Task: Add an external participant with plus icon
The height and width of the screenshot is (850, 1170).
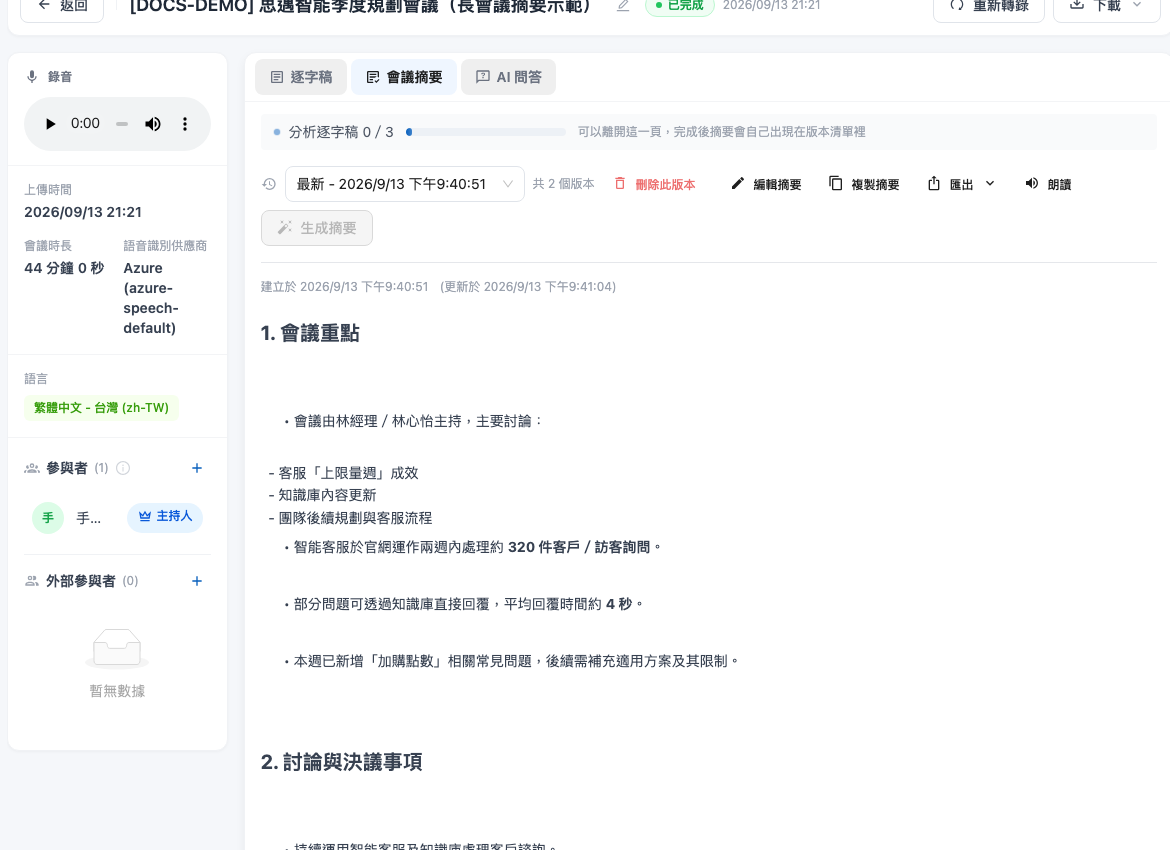Action: [x=197, y=581]
